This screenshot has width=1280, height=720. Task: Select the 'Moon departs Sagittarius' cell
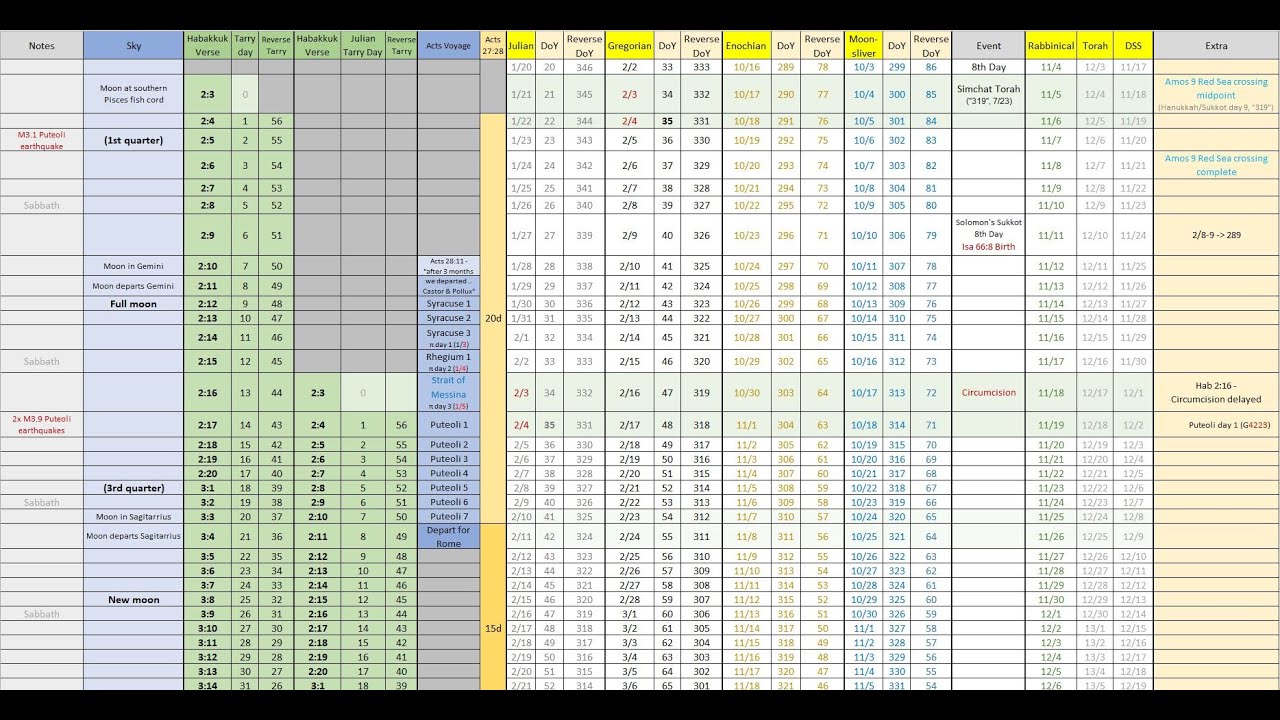[x=134, y=536]
